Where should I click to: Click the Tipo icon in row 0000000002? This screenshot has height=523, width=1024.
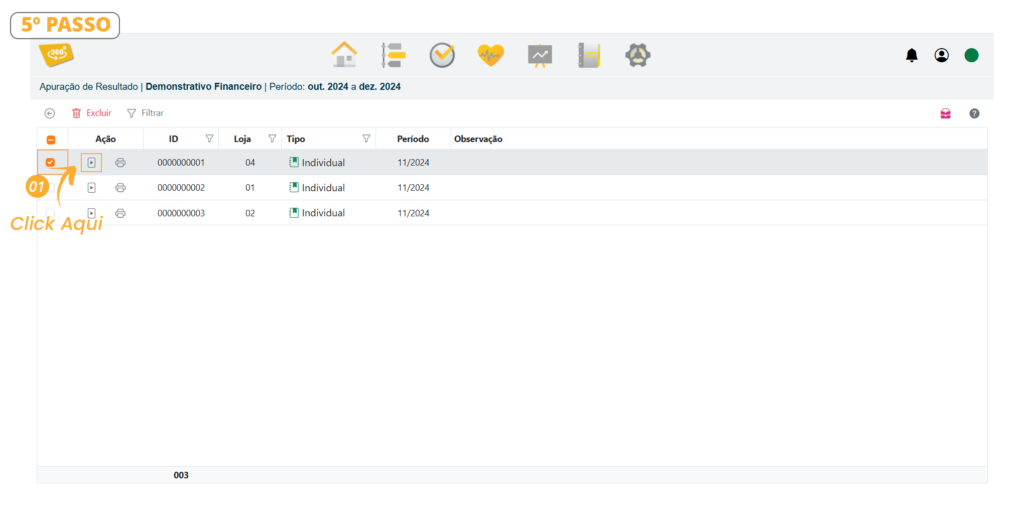click(x=294, y=187)
